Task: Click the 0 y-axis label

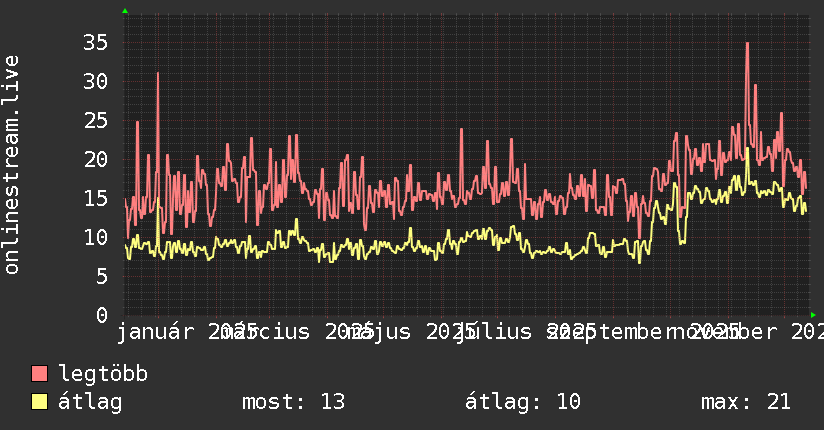Action: pyautogui.click(x=102, y=315)
